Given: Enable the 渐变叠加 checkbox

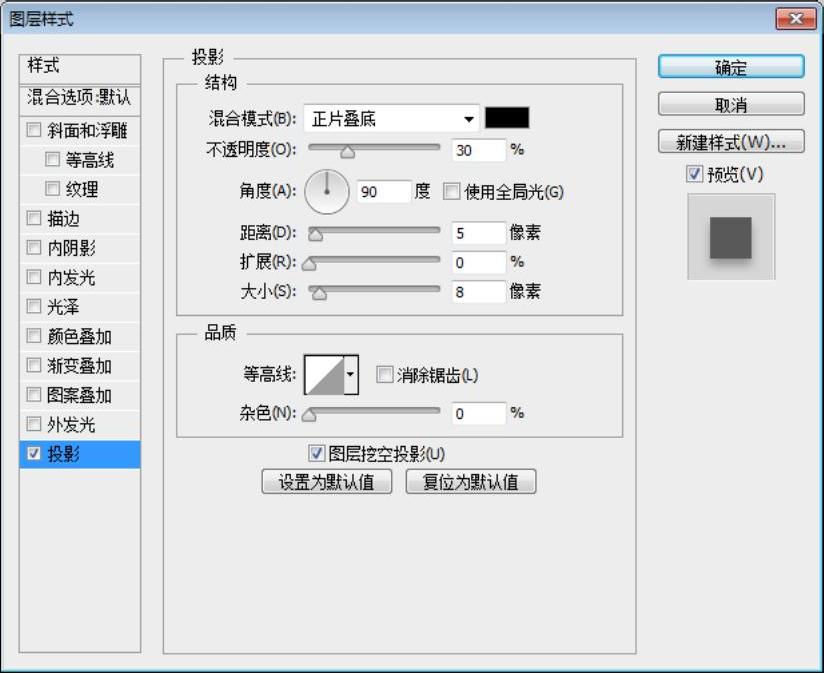Looking at the screenshot, I should tap(34, 365).
